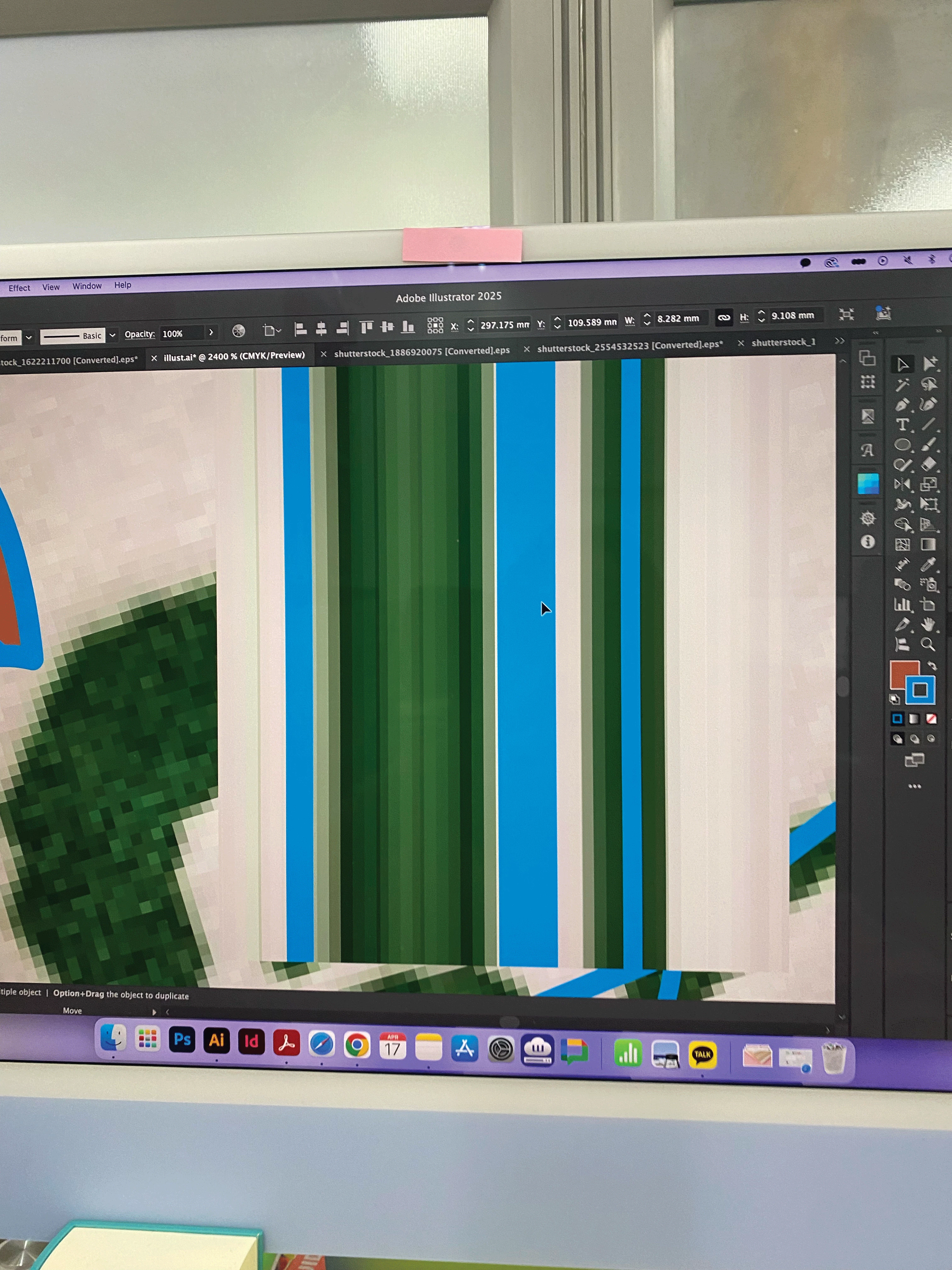Set fill or stroke to None

[931, 719]
